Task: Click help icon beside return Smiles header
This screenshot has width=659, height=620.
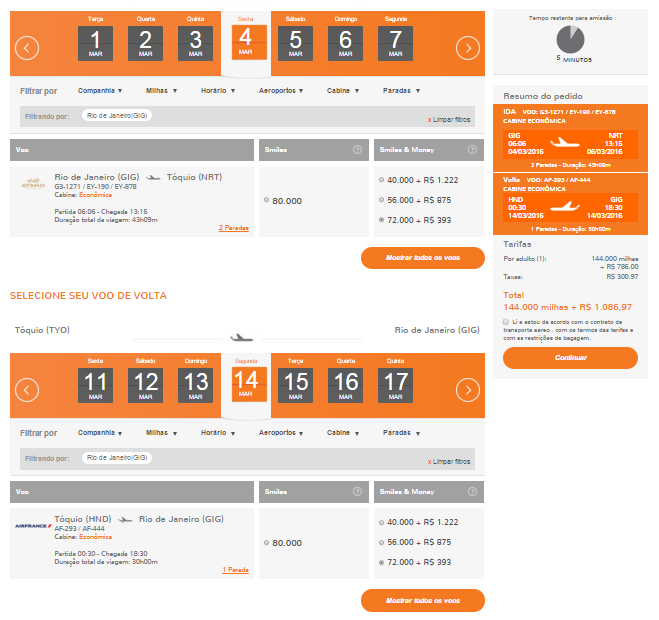Action: [x=357, y=492]
